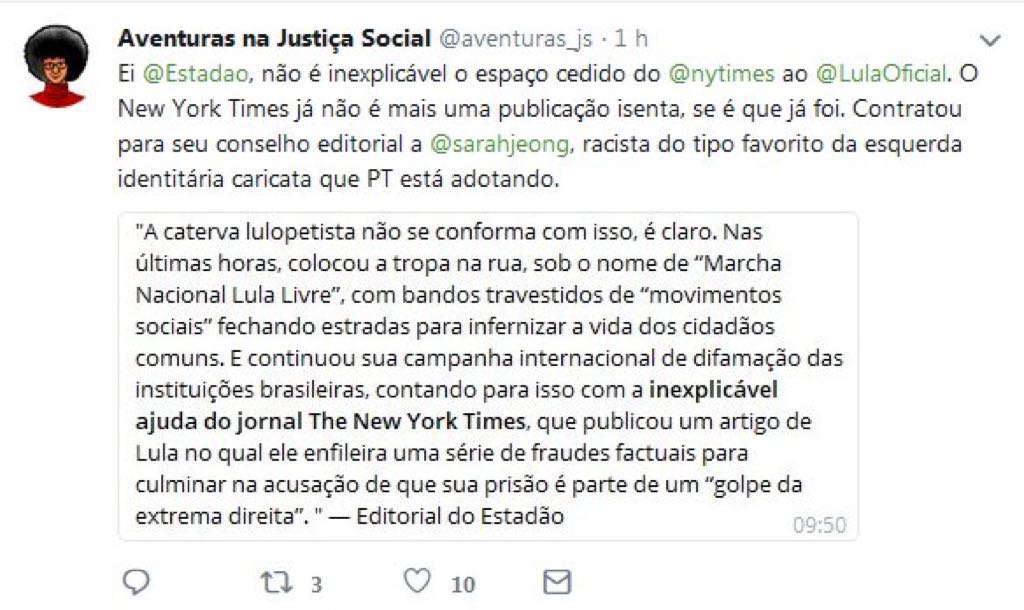Retweet using the retweet arrows icon
1024x610 pixels.
click(x=276, y=582)
